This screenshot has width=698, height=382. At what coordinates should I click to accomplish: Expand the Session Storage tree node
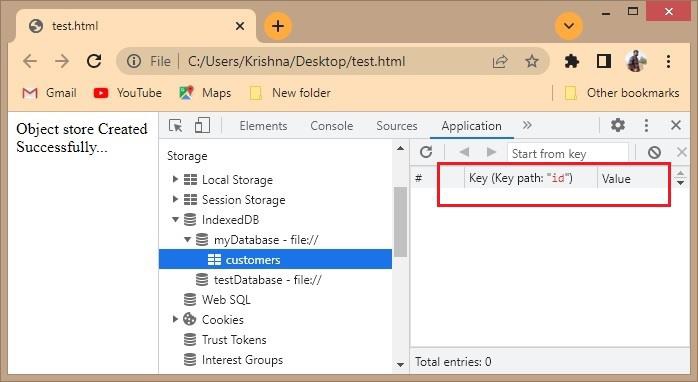pyautogui.click(x=175, y=199)
